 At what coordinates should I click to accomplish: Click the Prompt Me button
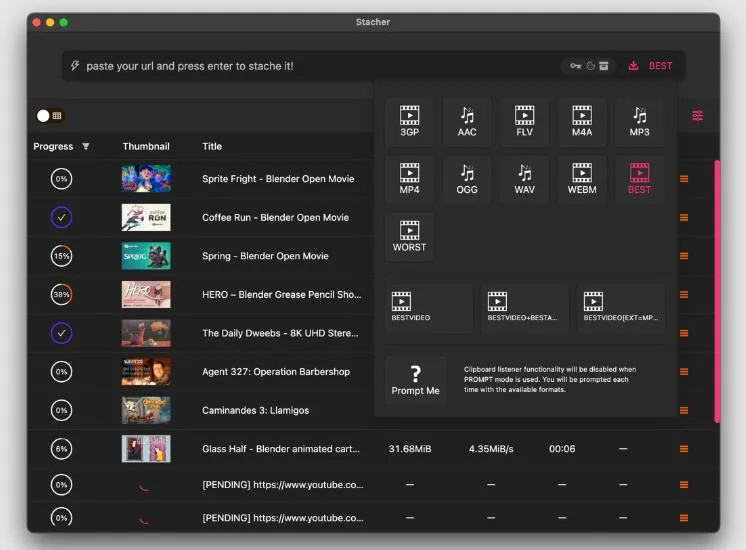415,380
